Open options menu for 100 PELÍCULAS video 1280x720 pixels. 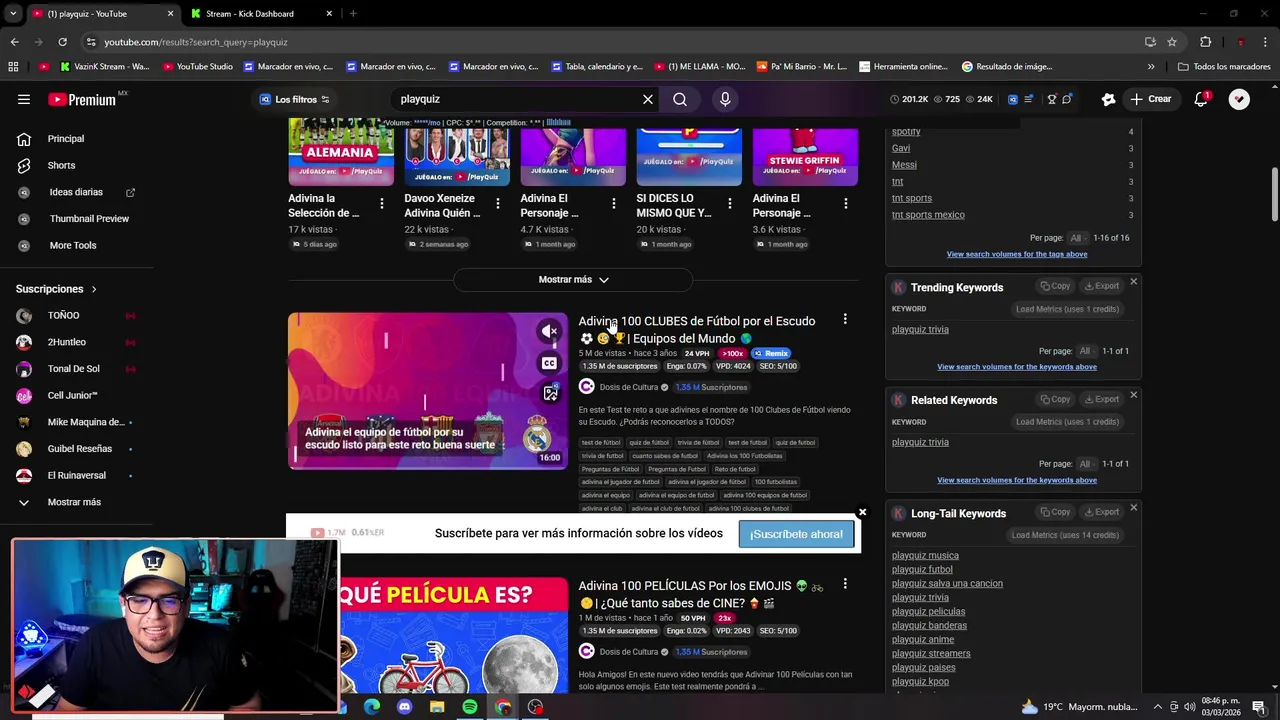coord(845,584)
